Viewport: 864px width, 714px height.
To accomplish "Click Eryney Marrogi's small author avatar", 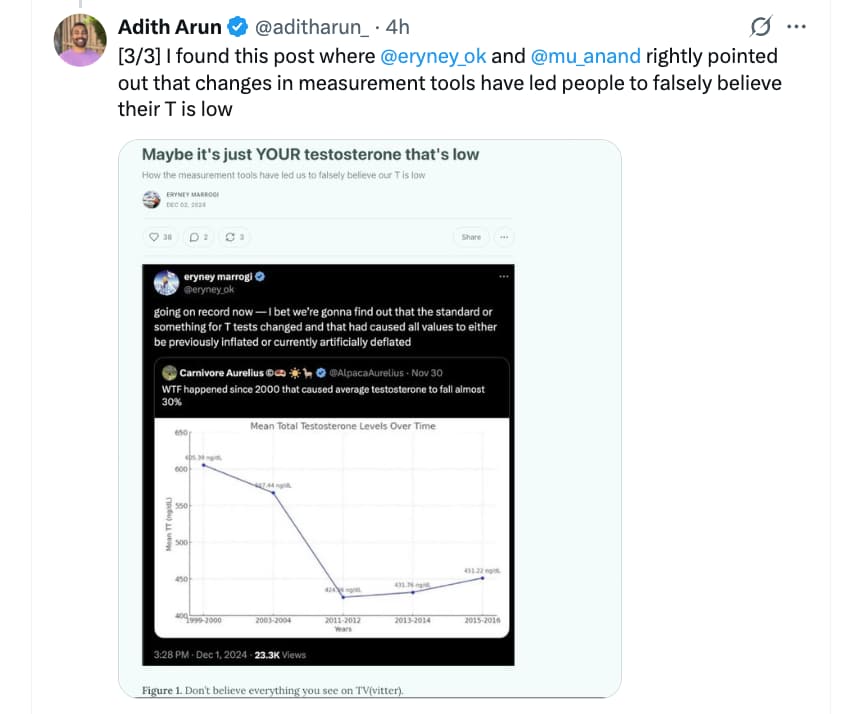I will coord(151,200).
